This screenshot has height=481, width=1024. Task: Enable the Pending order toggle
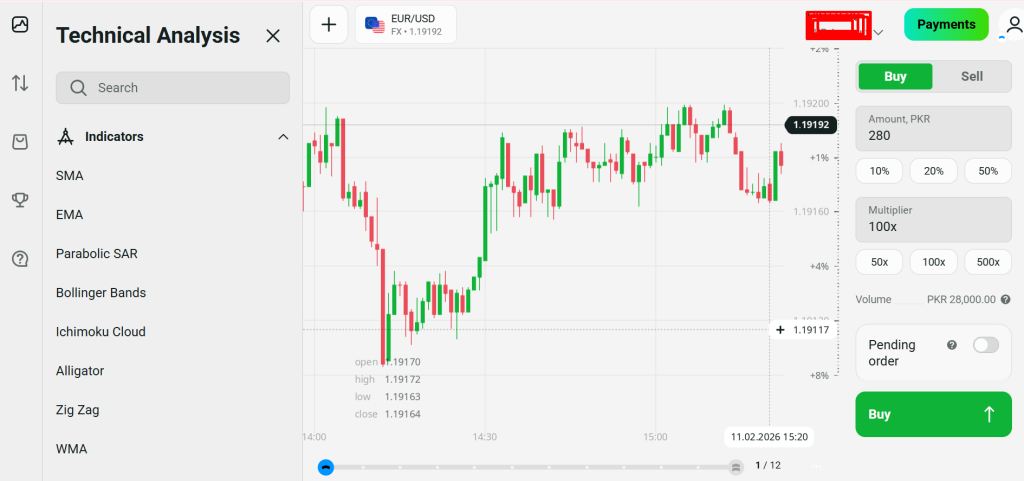[985, 345]
